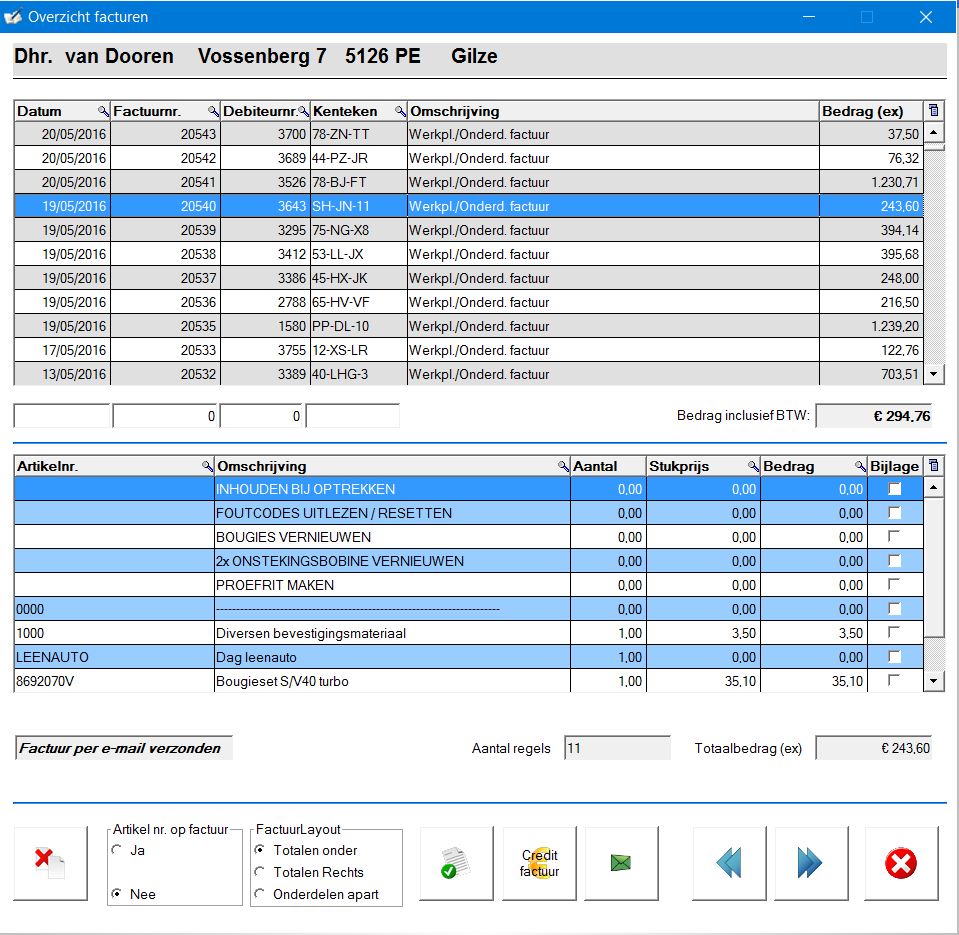Screen dimensions: 959x935
Task: Click the approve invoice document button
Action: (456, 863)
